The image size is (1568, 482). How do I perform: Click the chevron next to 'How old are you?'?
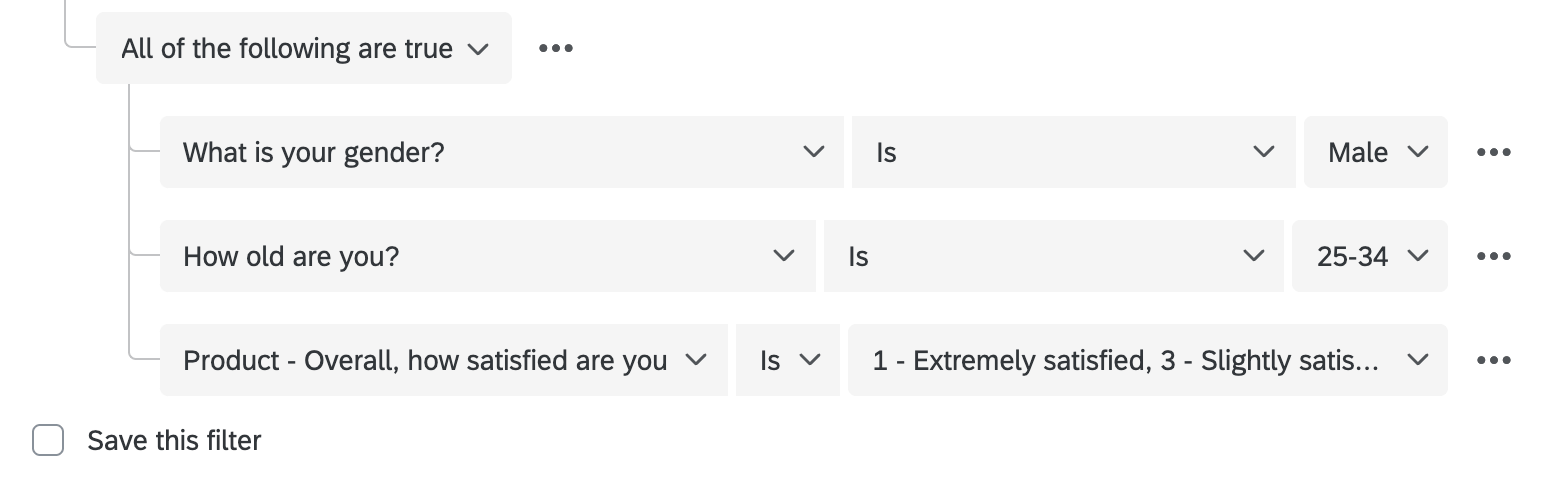coord(785,256)
